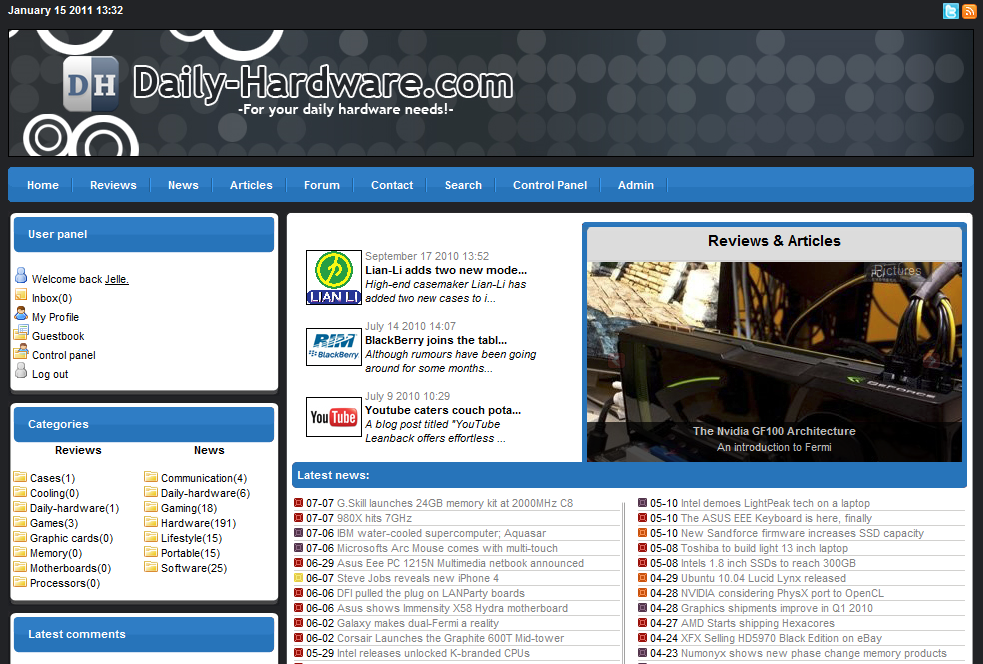The width and height of the screenshot is (983, 664).
Task: Open the YouTube logo thumbnail
Action: (334, 417)
